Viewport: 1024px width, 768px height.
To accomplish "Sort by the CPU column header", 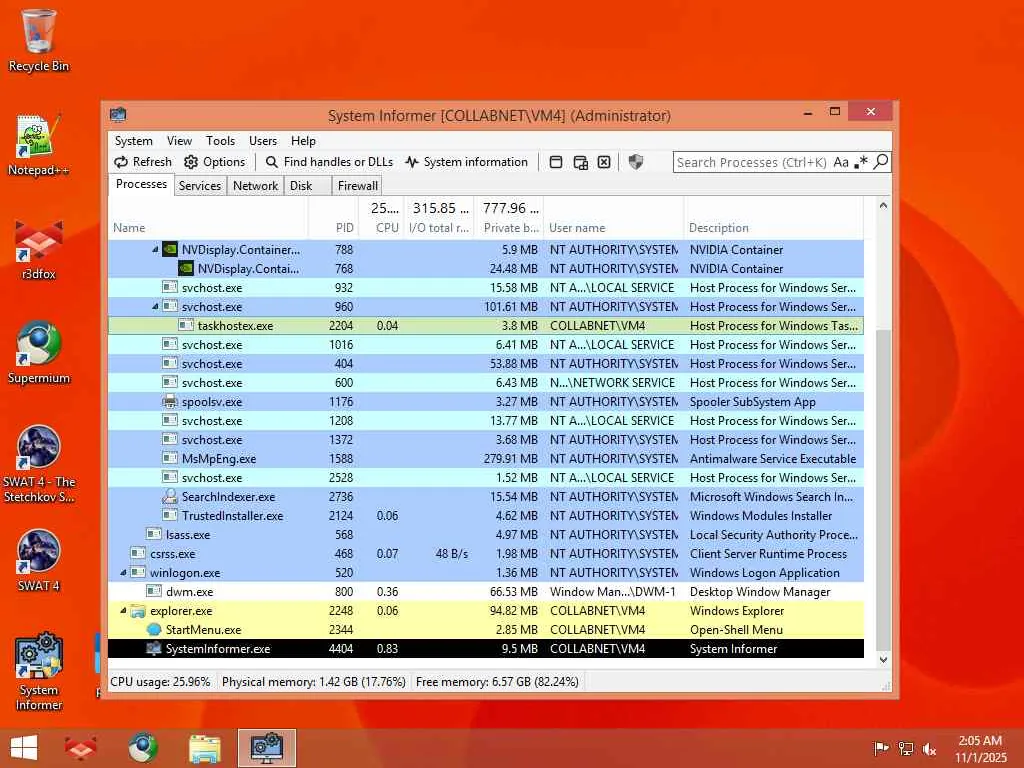I will point(381,218).
